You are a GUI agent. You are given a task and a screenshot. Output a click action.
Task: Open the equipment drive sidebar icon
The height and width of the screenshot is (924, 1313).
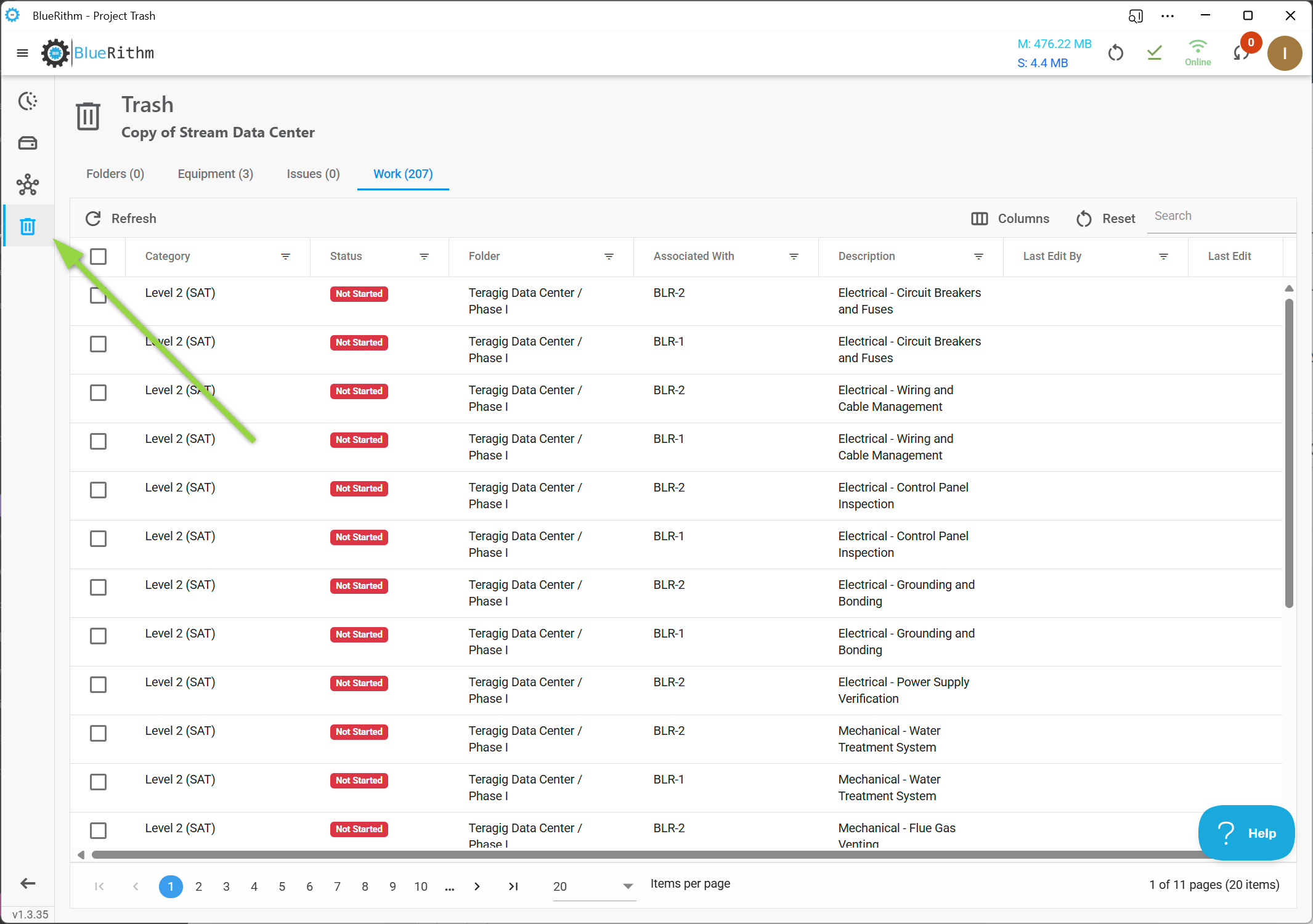click(x=28, y=143)
